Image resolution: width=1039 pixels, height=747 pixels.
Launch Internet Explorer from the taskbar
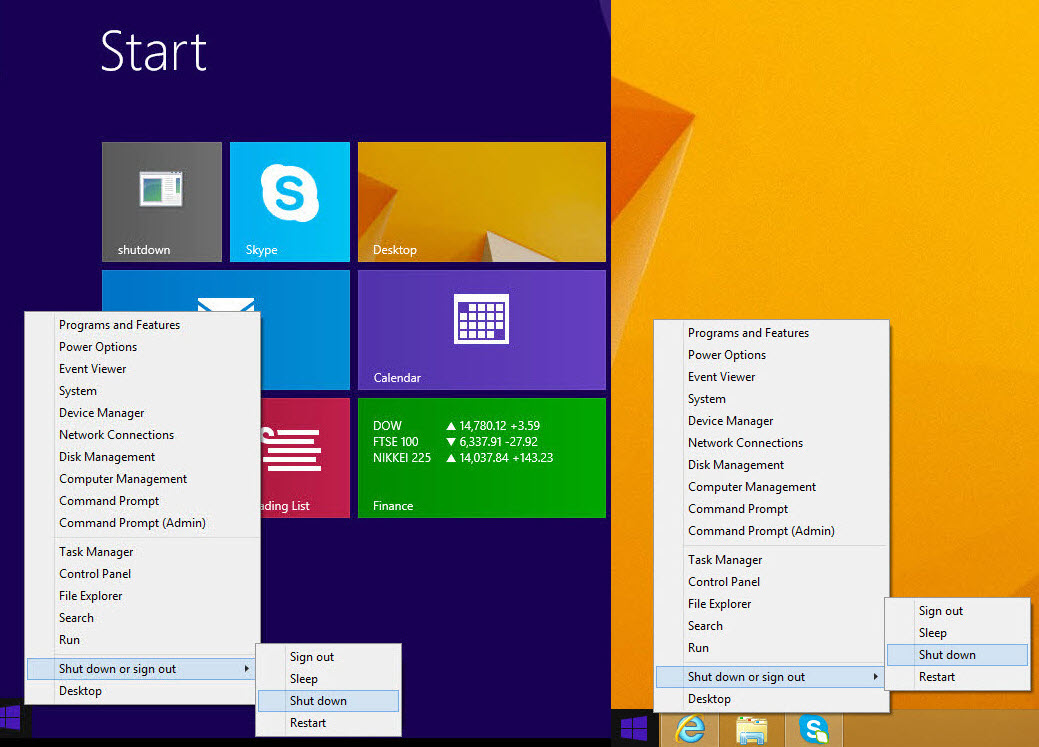click(x=690, y=729)
